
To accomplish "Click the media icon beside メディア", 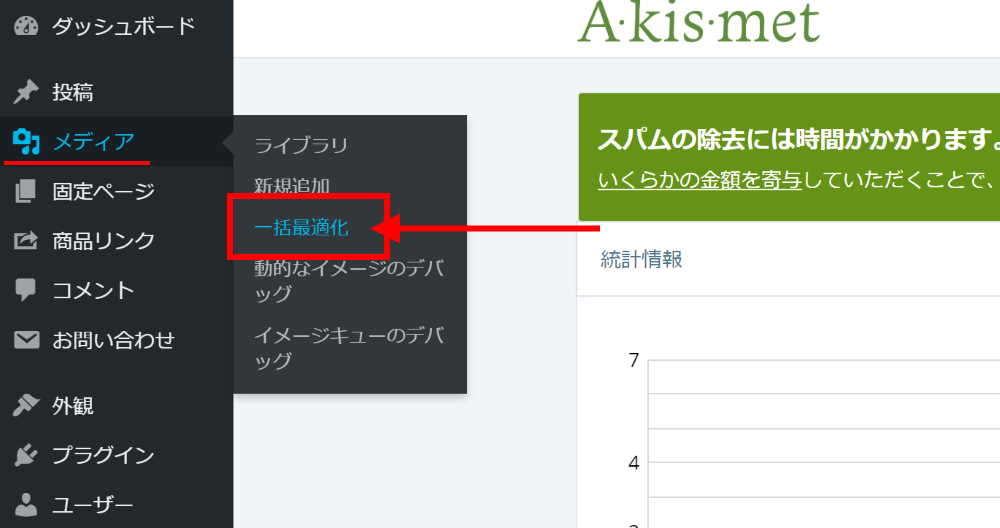I will 26,142.
